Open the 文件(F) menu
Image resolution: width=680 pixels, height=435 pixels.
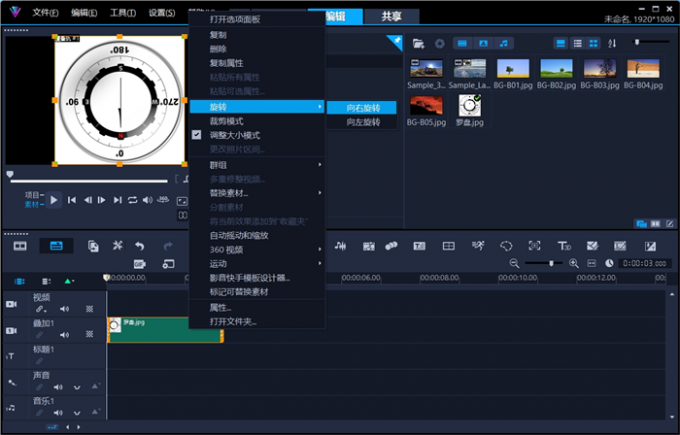click(x=46, y=13)
